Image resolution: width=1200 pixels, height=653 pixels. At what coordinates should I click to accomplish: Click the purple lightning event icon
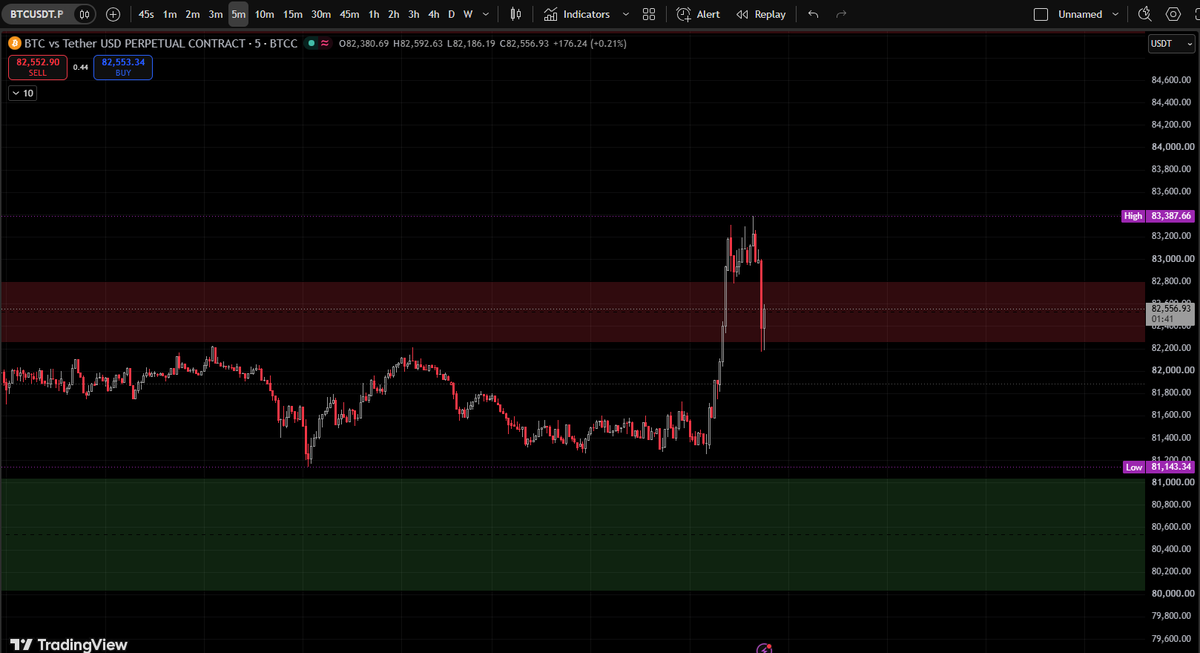(765, 648)
